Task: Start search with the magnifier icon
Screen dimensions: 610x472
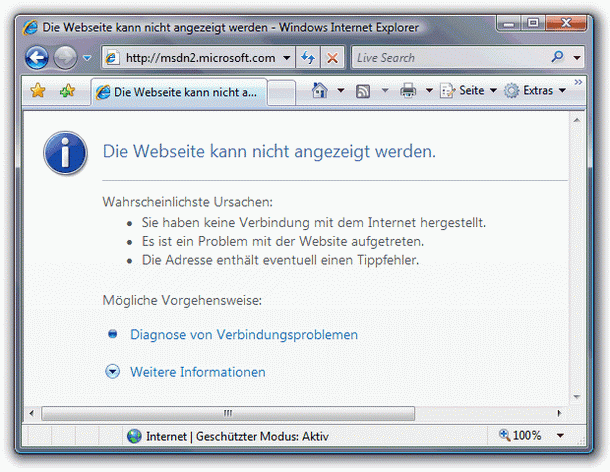Action: coord(557,57)
